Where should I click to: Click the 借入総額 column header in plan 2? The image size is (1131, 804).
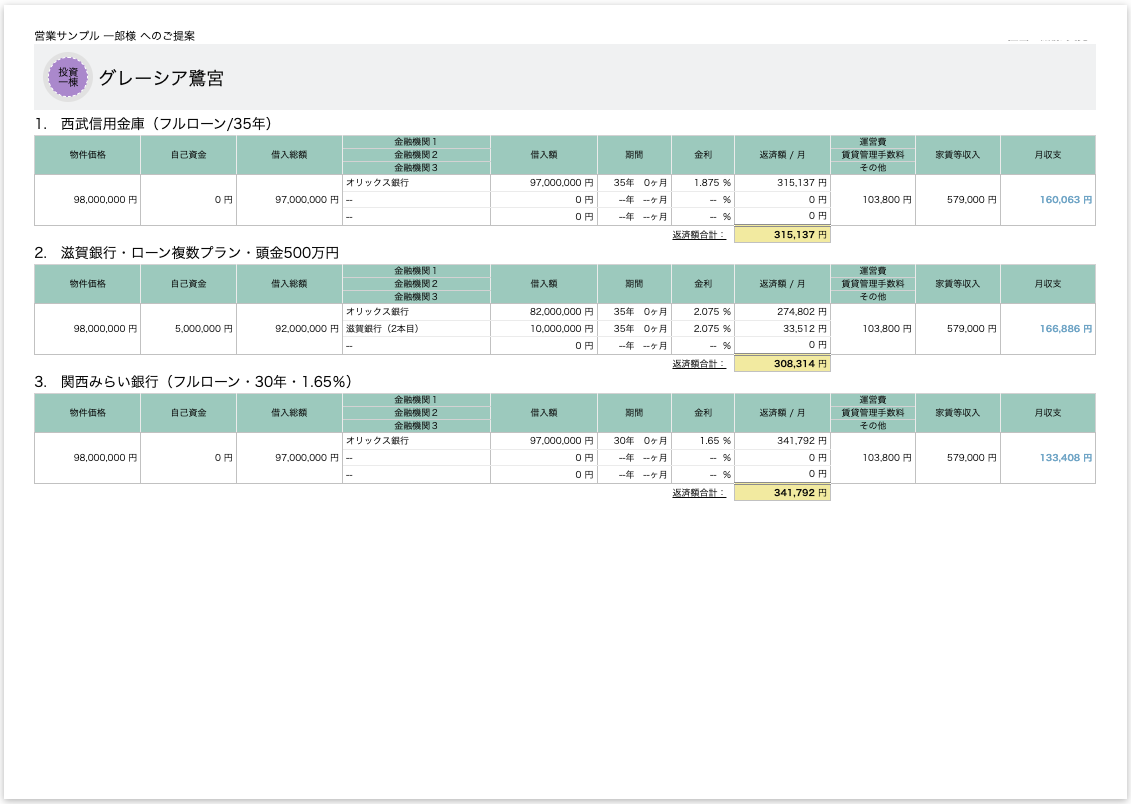289,284
